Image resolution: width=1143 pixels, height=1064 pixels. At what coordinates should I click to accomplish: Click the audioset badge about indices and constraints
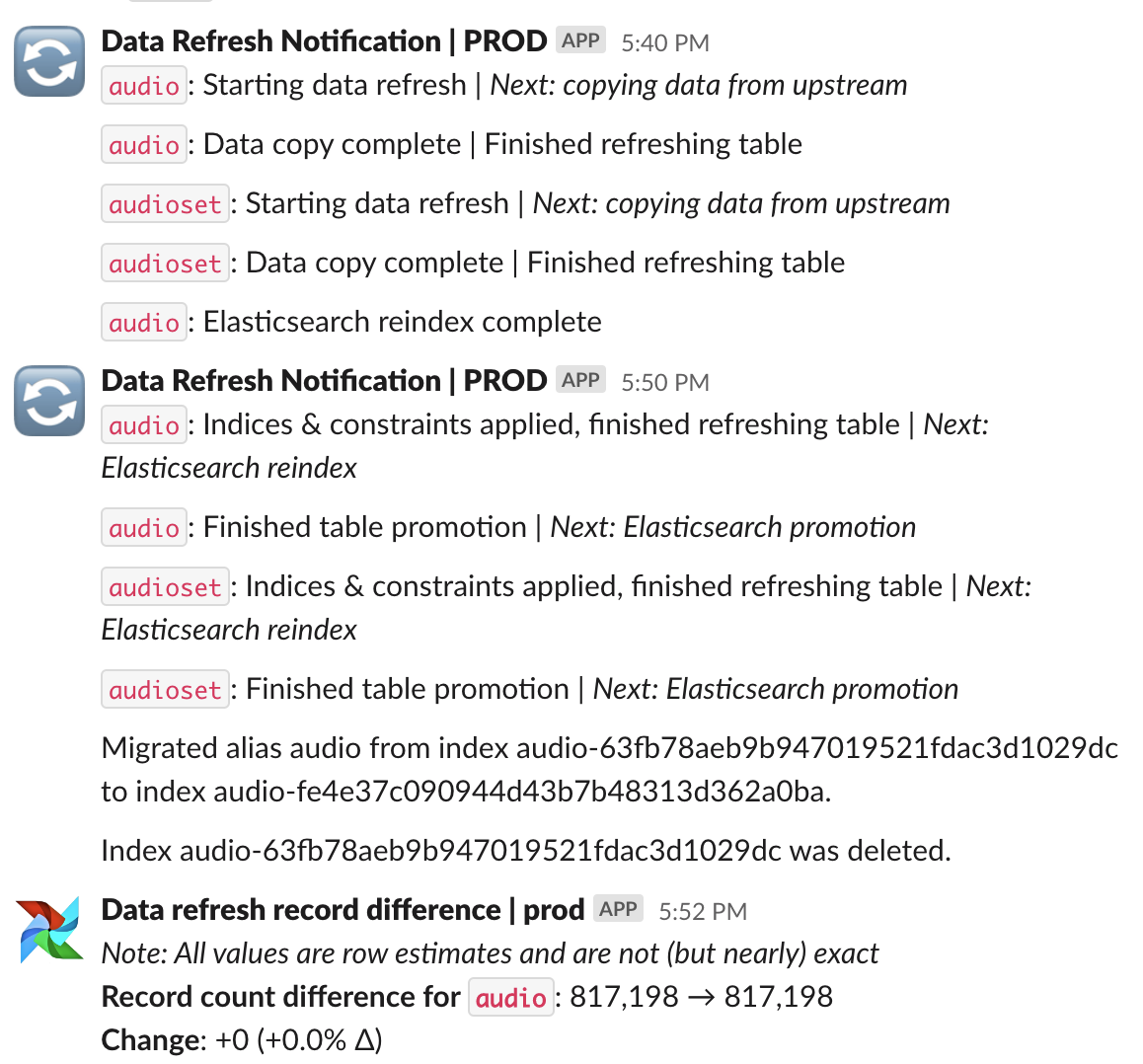165,585
